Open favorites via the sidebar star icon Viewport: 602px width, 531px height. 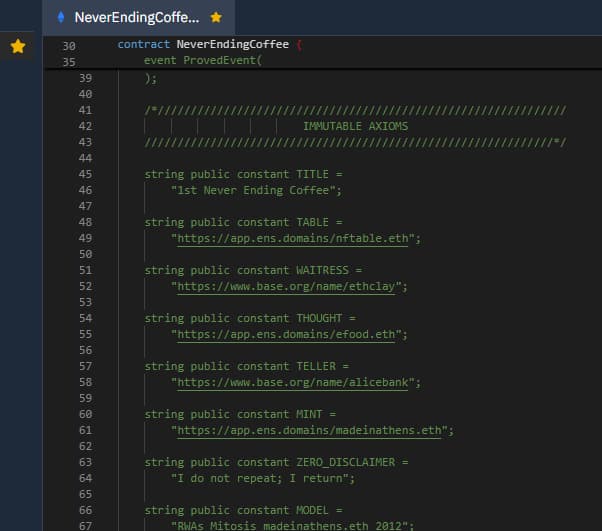coord(18,46)
